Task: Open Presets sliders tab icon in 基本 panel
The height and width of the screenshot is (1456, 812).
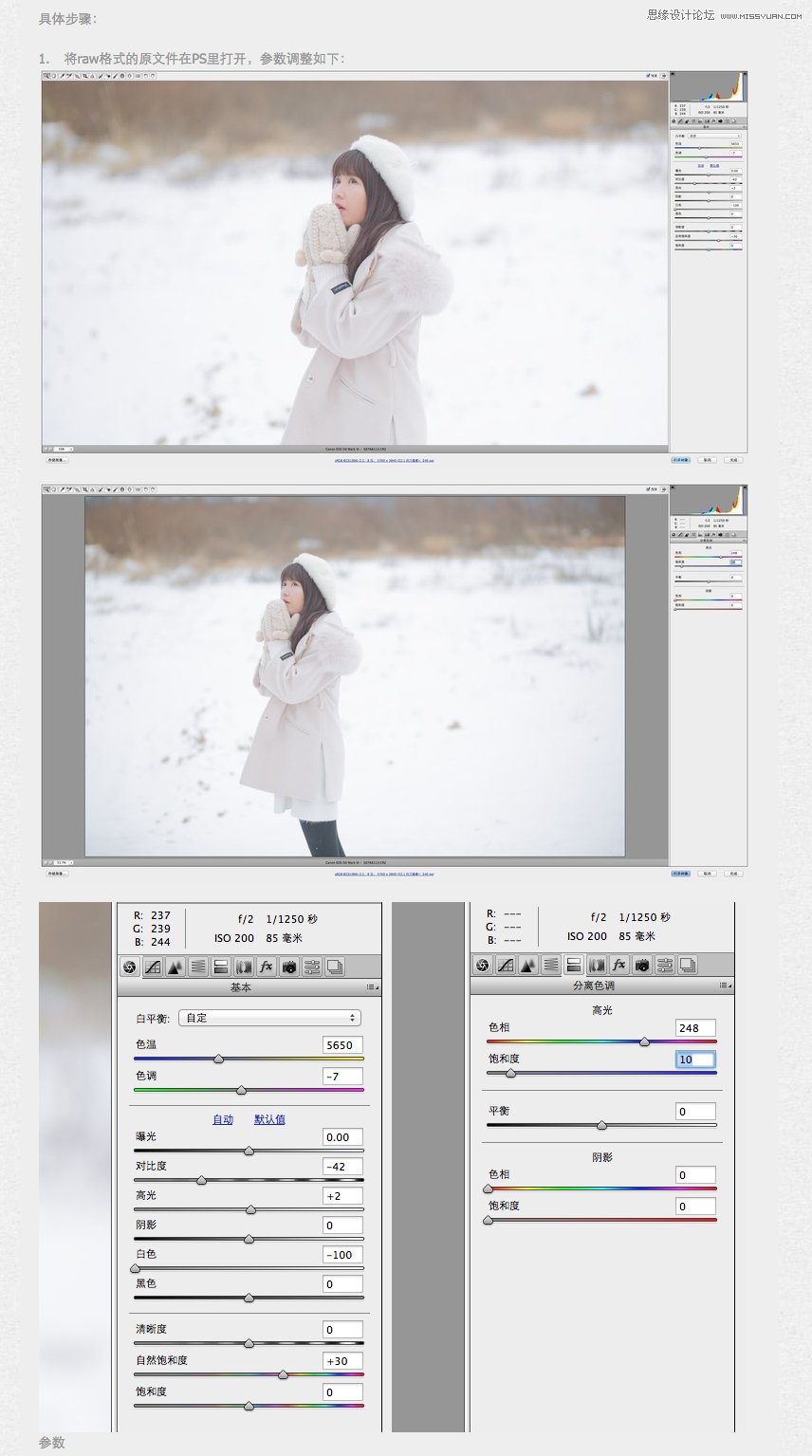Action: click(x=312, y=967)
